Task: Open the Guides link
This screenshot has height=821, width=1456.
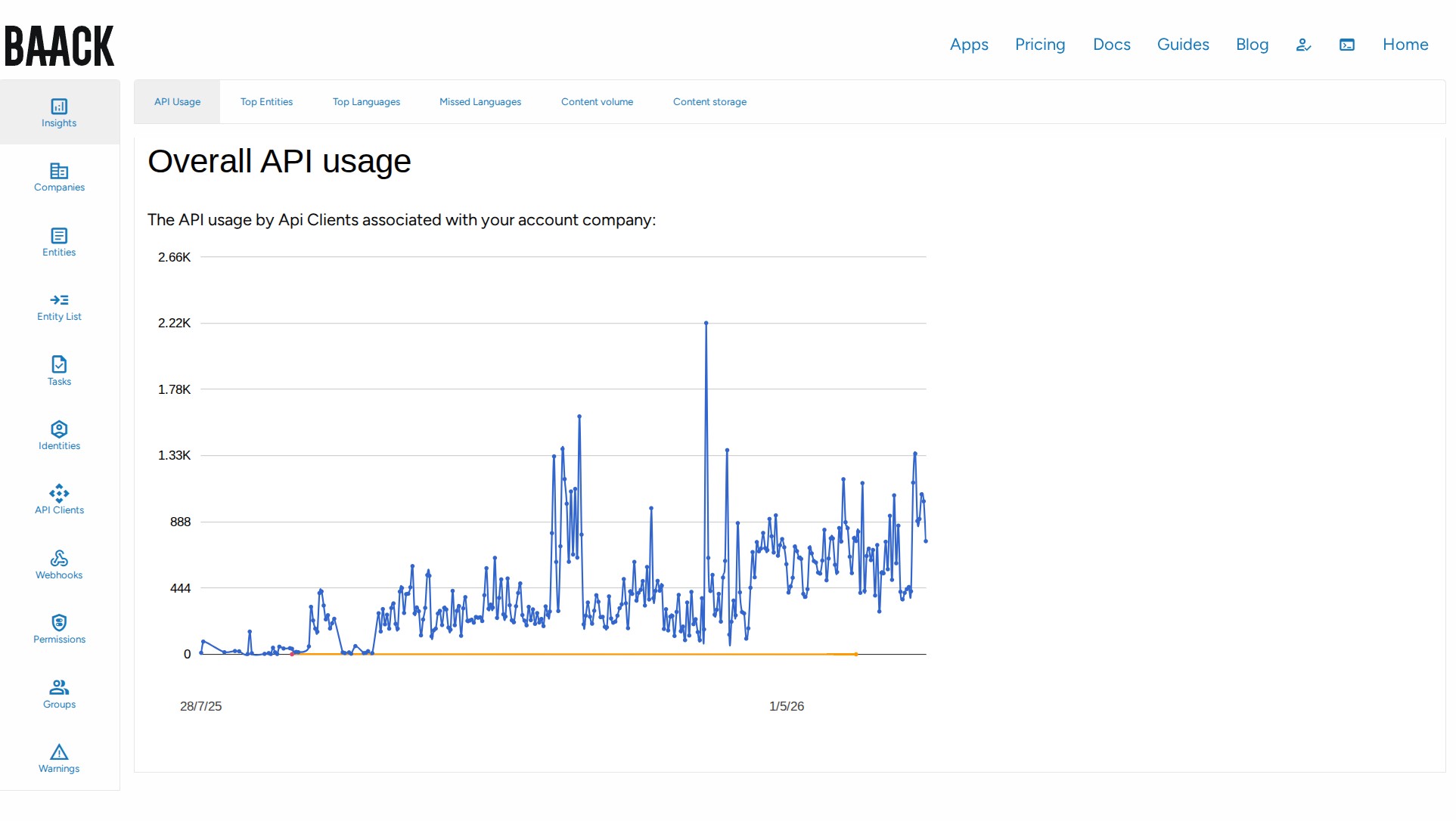Action: pos(1183,45)
